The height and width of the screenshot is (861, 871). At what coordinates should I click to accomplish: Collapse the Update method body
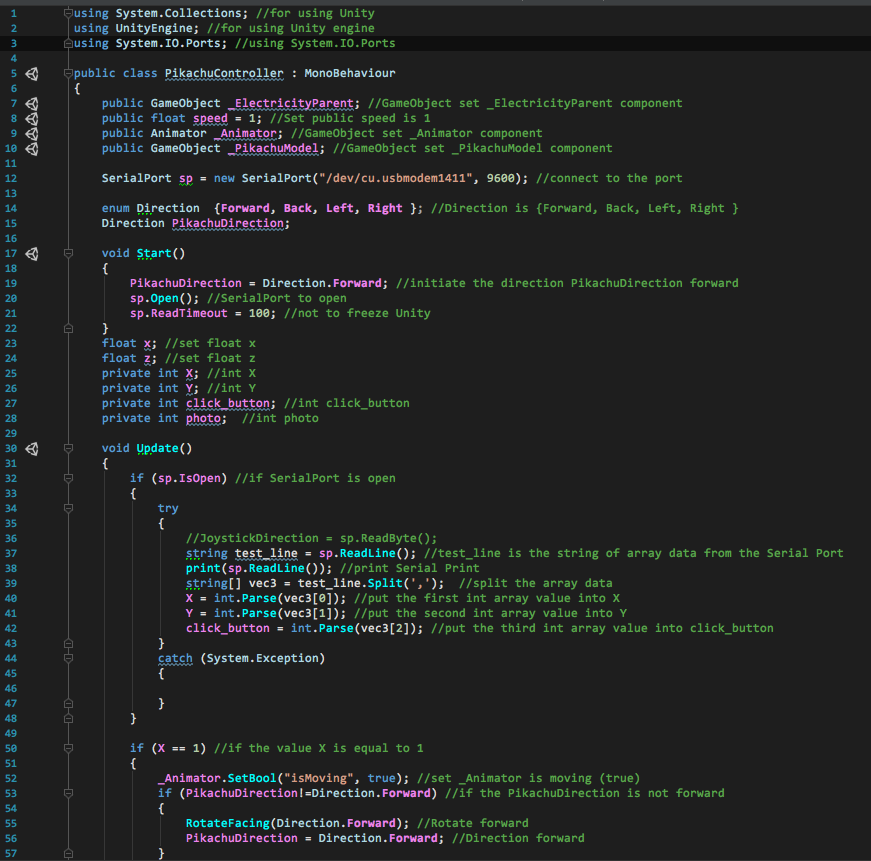click(67, 449)
